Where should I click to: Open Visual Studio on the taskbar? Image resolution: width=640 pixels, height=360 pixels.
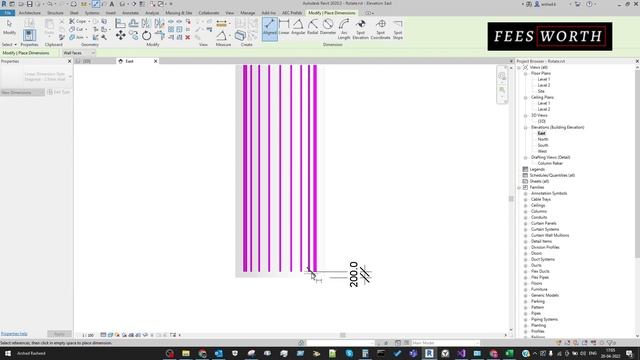pyautogui.click(x=461, y=353)
